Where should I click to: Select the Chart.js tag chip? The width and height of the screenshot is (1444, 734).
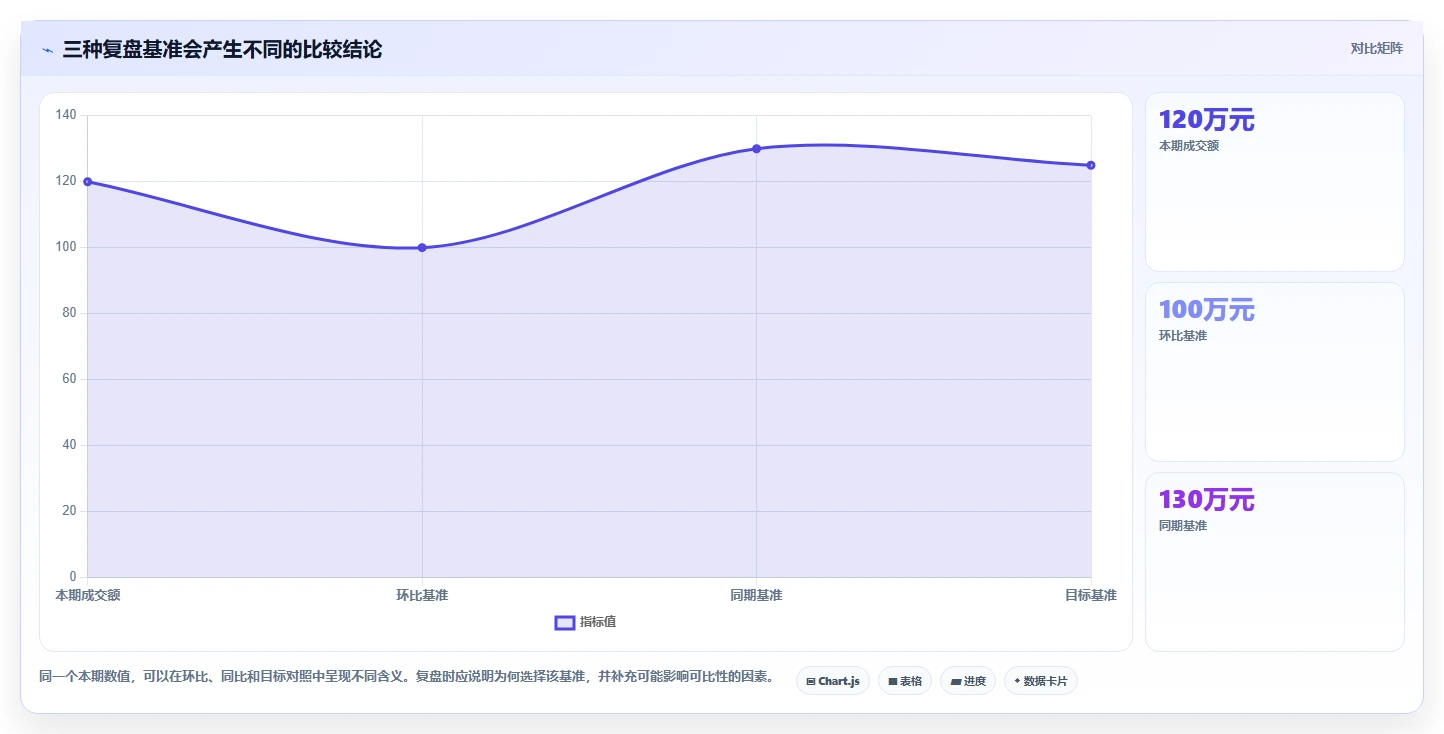833,681
